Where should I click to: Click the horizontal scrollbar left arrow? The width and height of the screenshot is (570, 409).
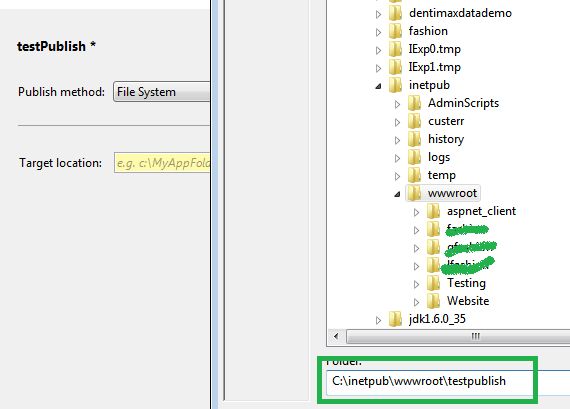pos(336,336)
